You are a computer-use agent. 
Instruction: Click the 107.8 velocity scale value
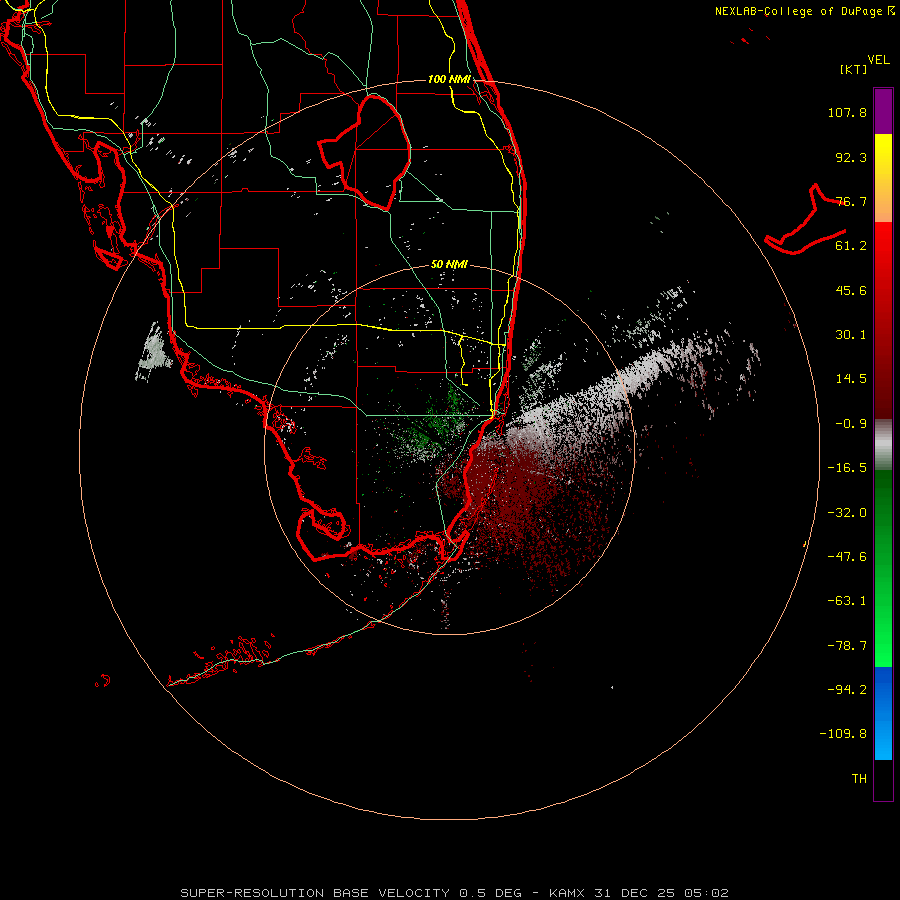[847, 112]
